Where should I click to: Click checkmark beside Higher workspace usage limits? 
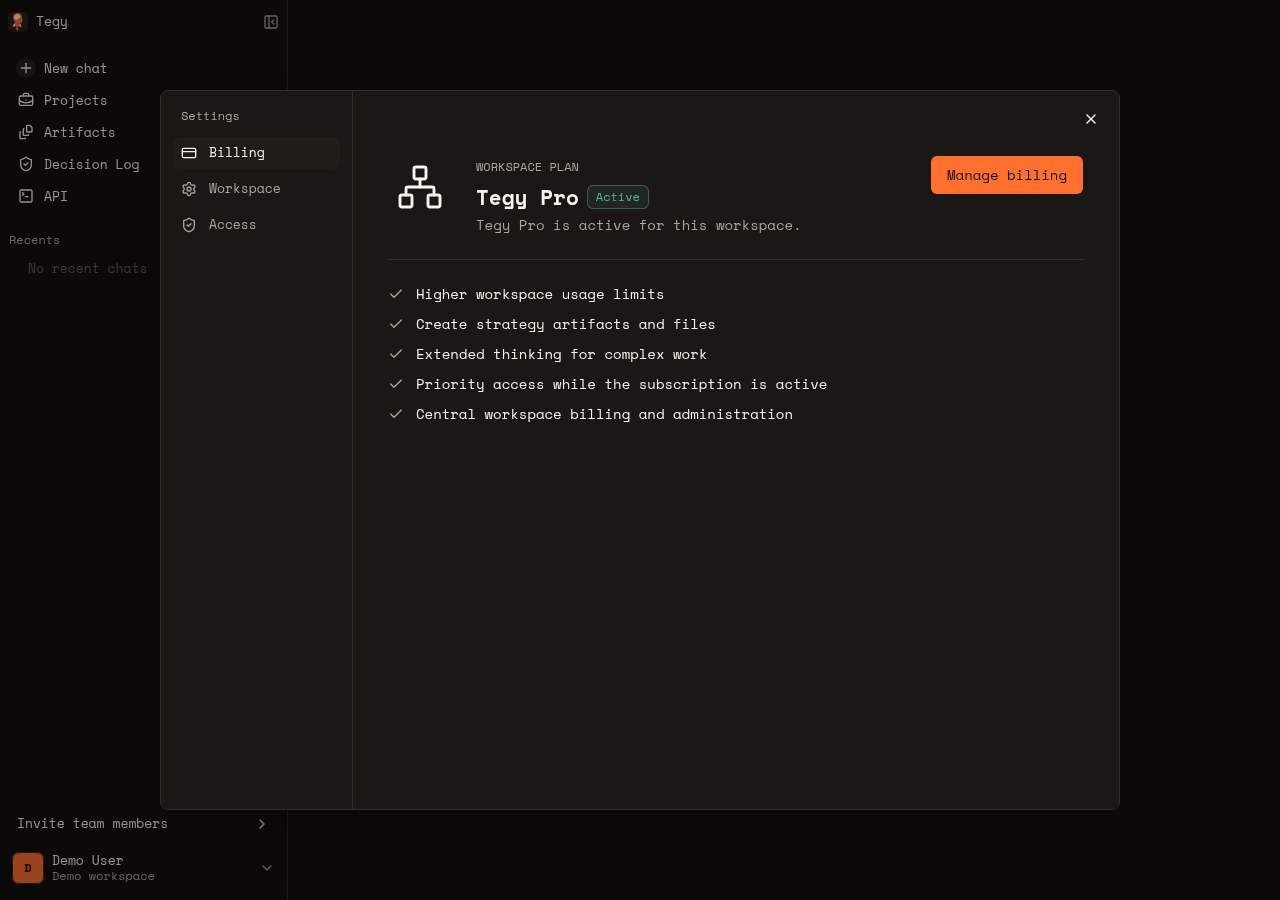coord(396,294)
